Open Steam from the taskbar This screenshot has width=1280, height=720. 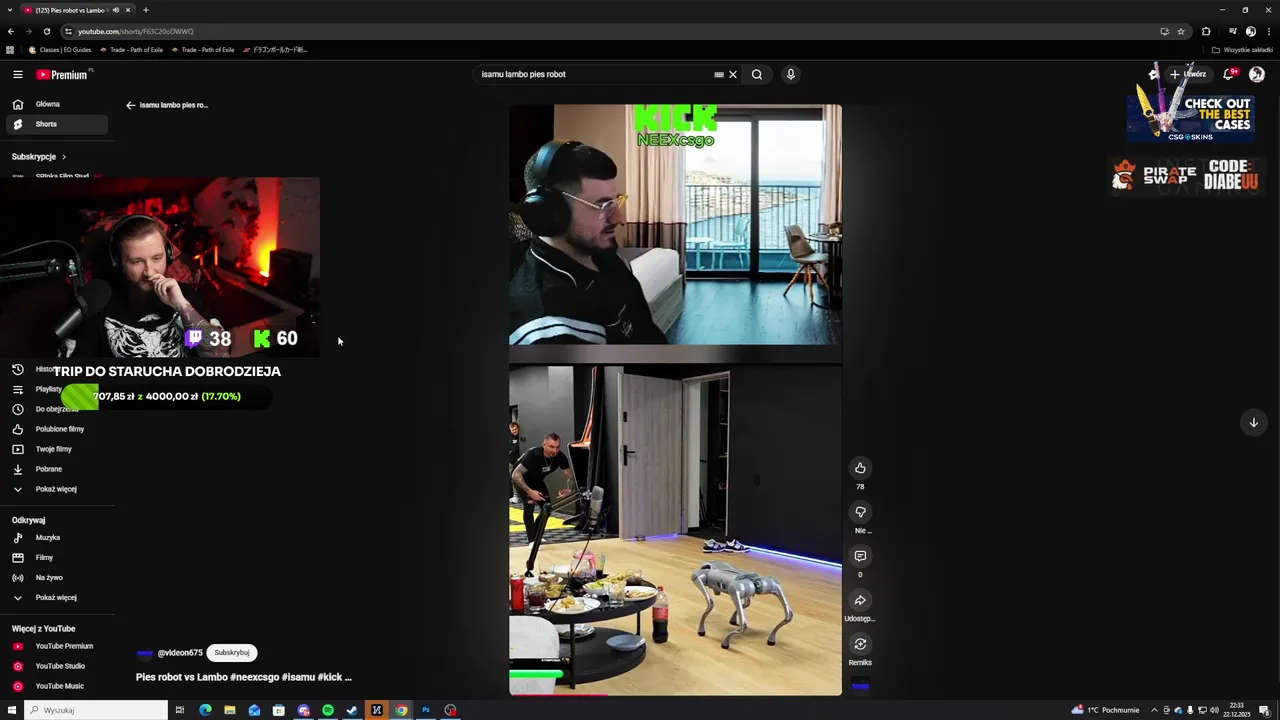click(352, 710)
